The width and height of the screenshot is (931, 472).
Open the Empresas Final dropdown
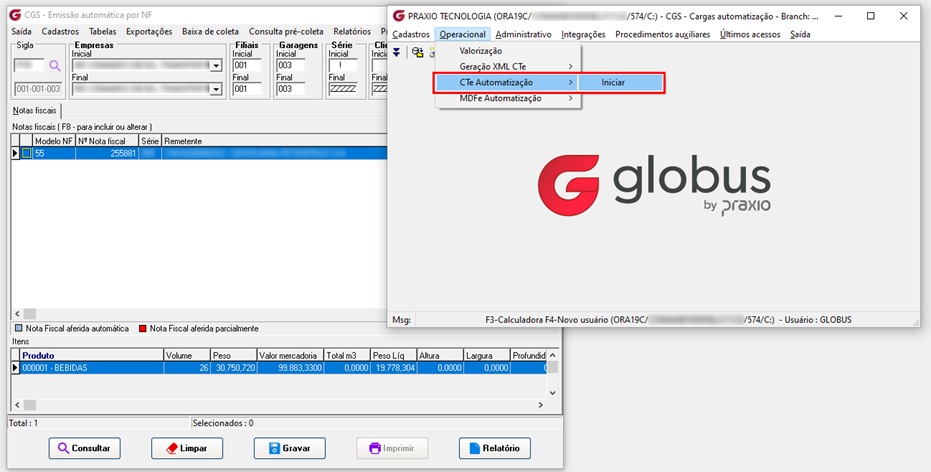pyautogui.click(x=216, y=90)
